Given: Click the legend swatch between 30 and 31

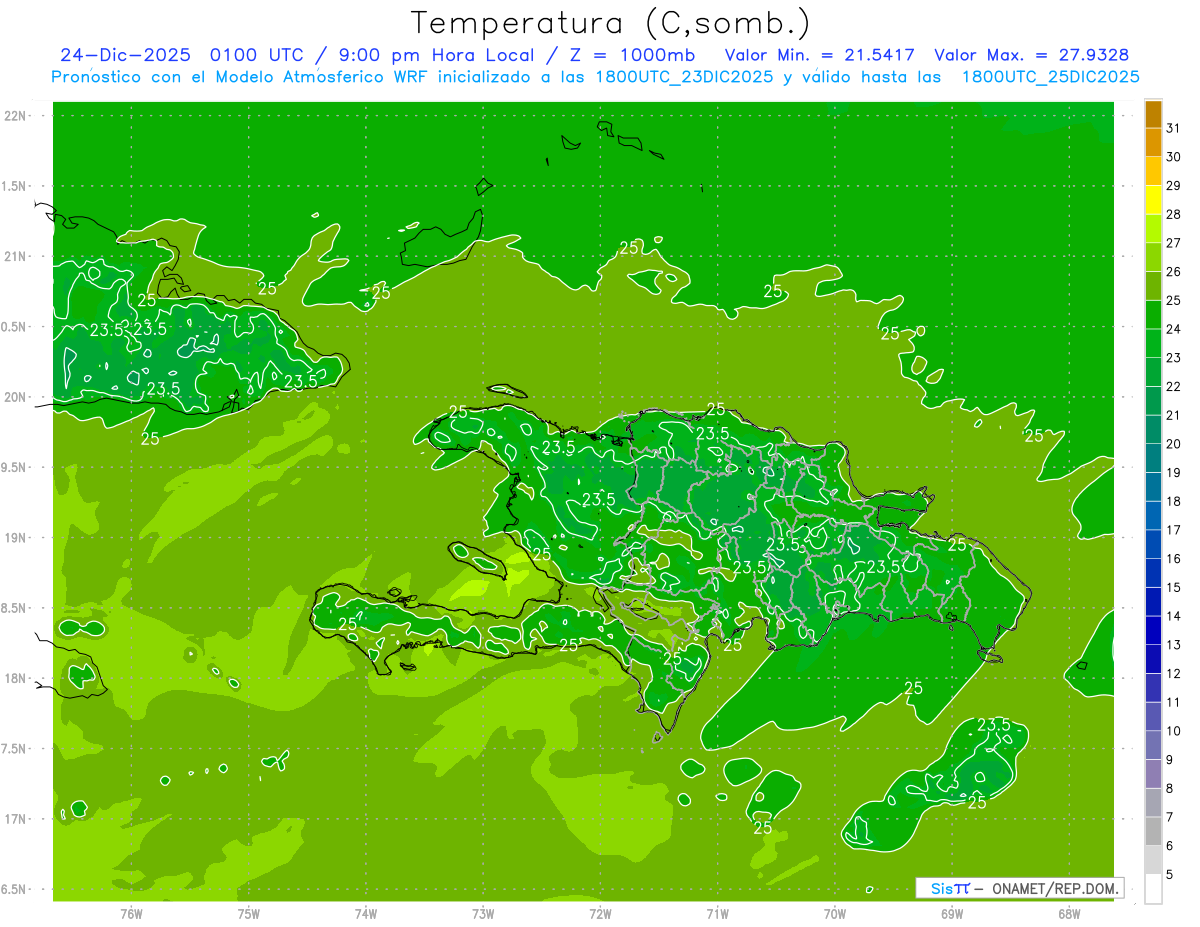Looking at the screenshot, I should click(x=1153, y=142).
